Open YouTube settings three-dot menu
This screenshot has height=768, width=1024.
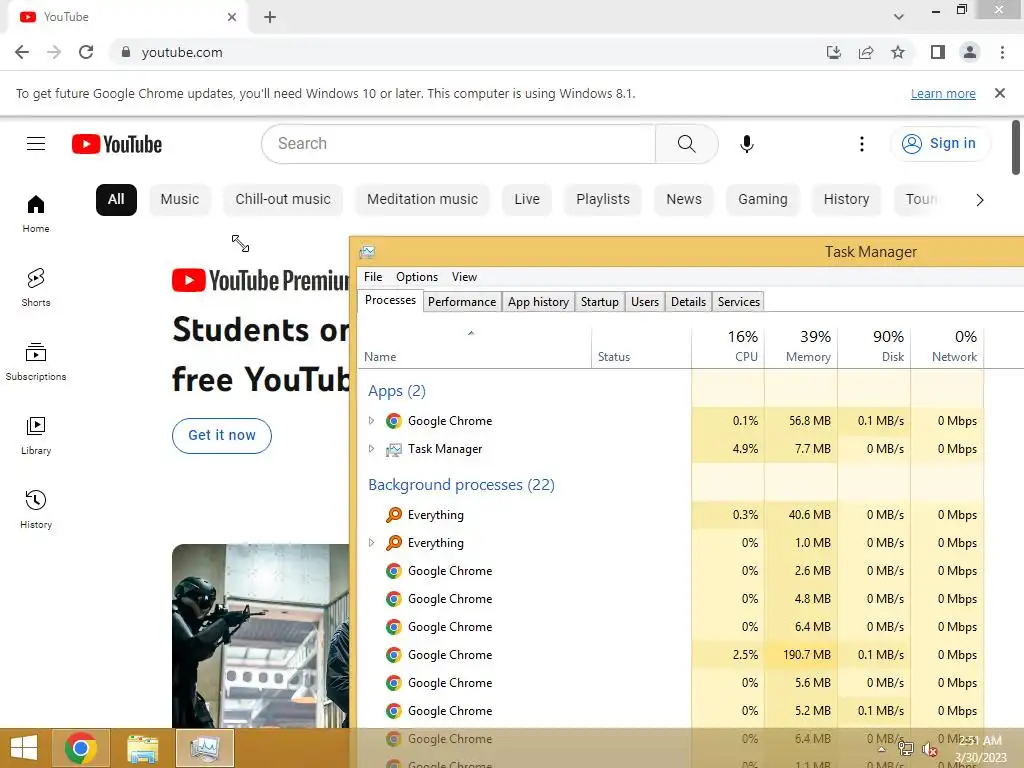[861, 144]
